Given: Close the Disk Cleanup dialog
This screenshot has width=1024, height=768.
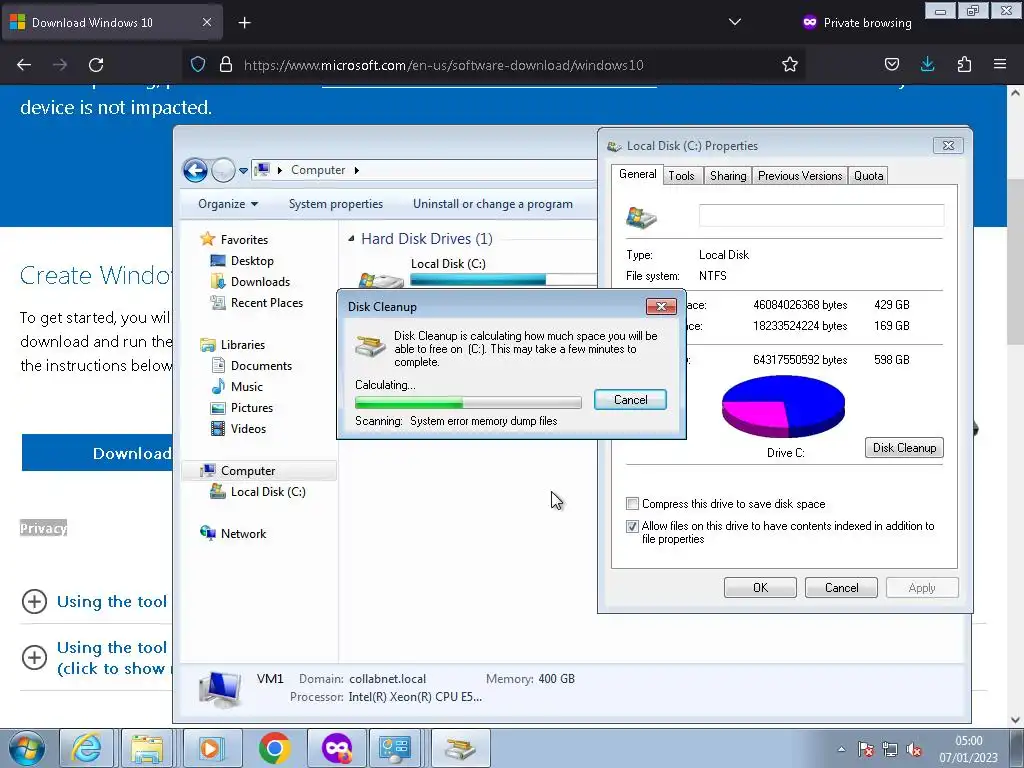Looking at the screenshot, I should tap(661, 306).
